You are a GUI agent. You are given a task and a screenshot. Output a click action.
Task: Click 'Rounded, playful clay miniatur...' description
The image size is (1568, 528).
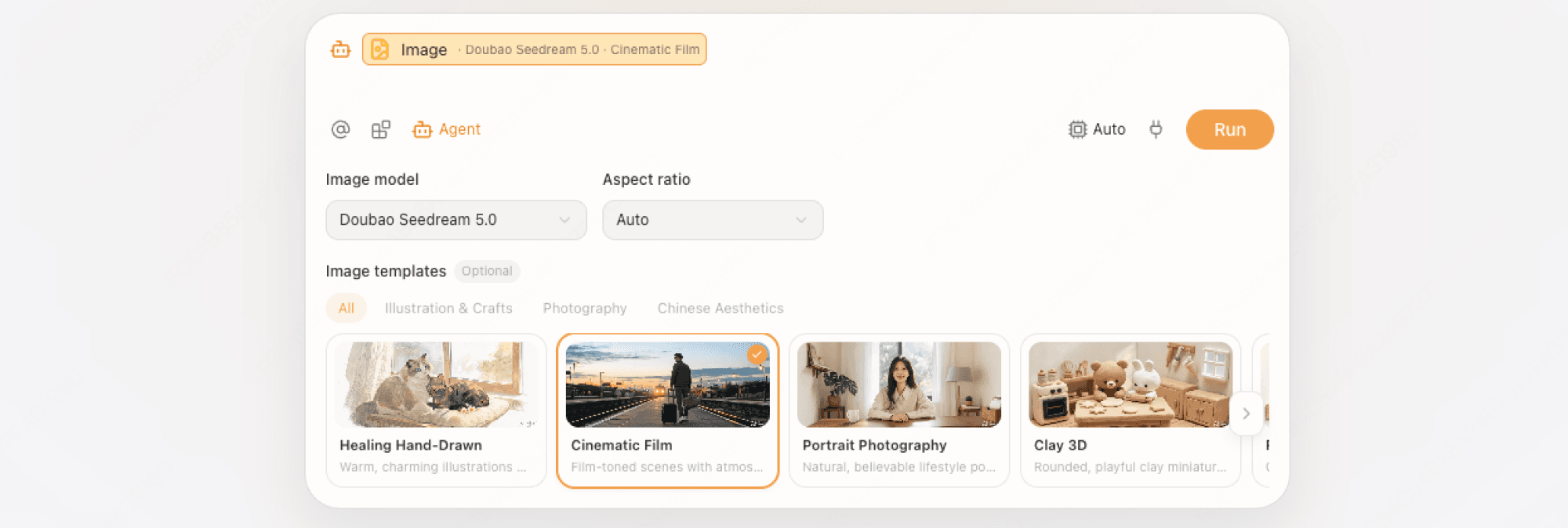1131,468
